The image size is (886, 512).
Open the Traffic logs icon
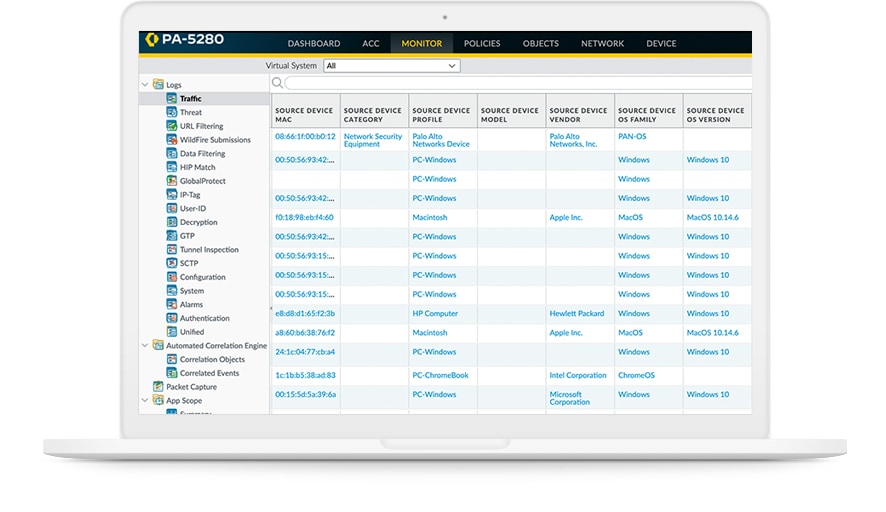pyautogui.click(x=172, y=98)
